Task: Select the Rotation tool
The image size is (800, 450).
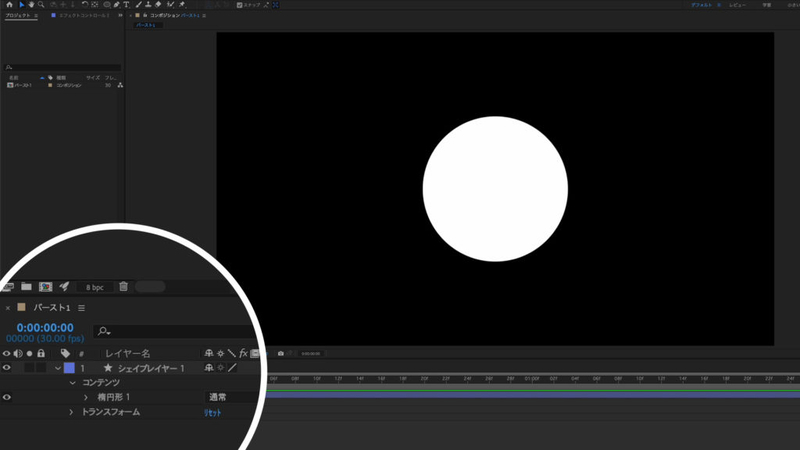Action: tap(85, 5)
